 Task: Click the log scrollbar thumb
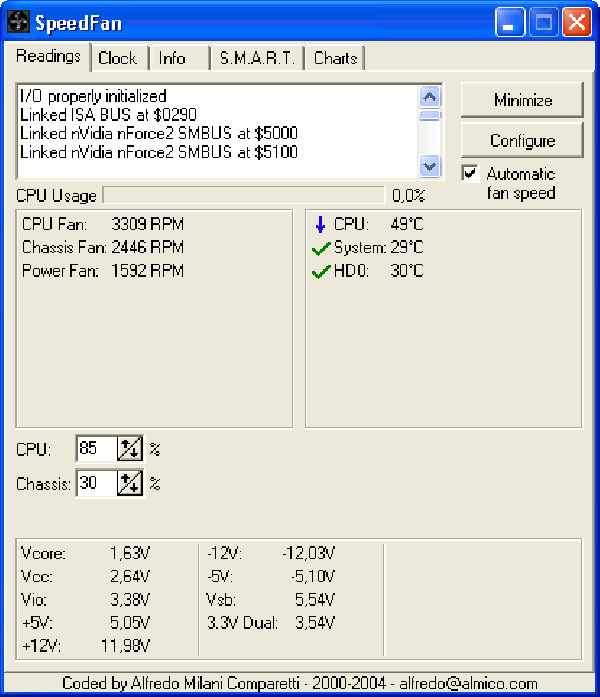429,116
